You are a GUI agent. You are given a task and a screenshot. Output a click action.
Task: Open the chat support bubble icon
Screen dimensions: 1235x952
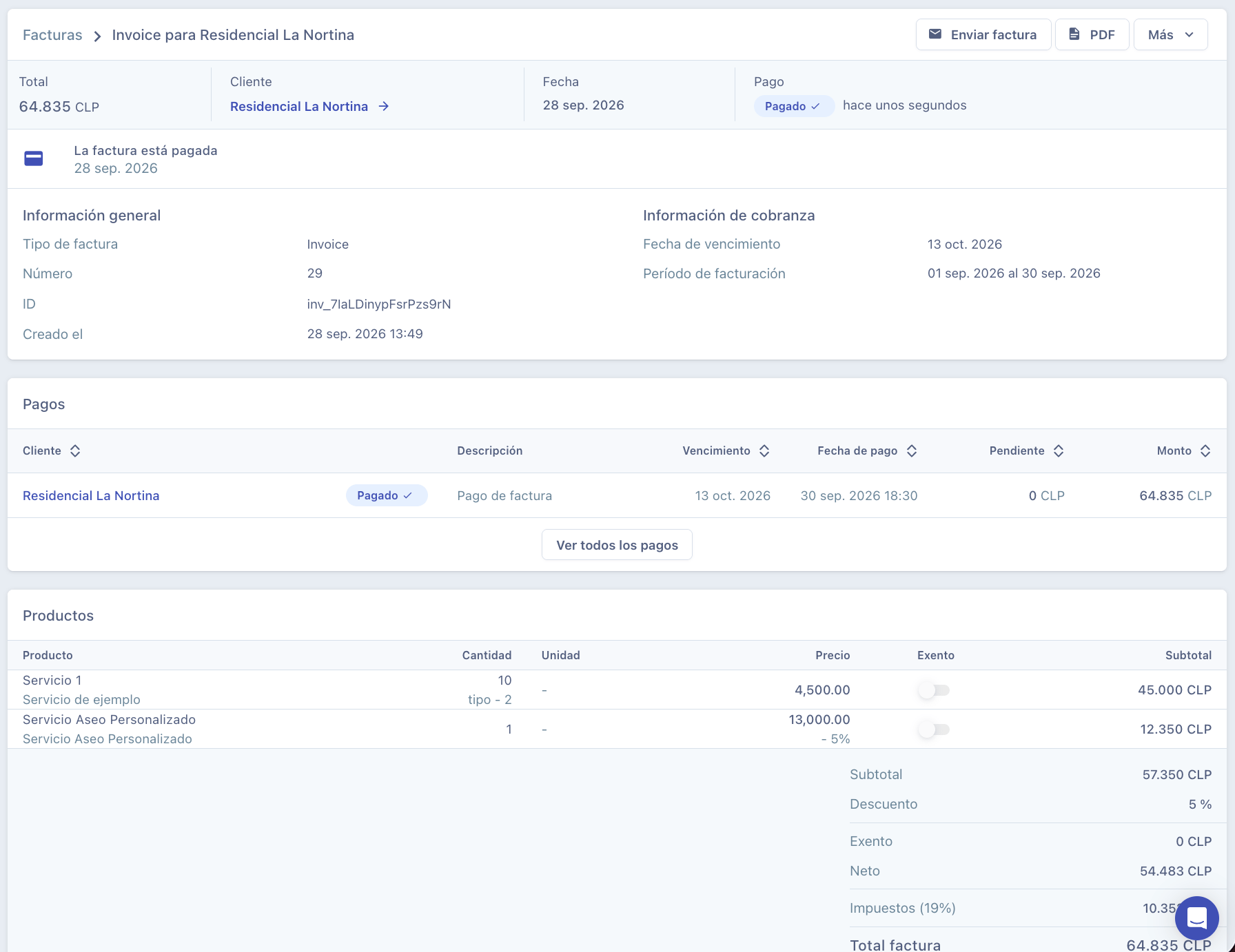[x=1197, y=918]
